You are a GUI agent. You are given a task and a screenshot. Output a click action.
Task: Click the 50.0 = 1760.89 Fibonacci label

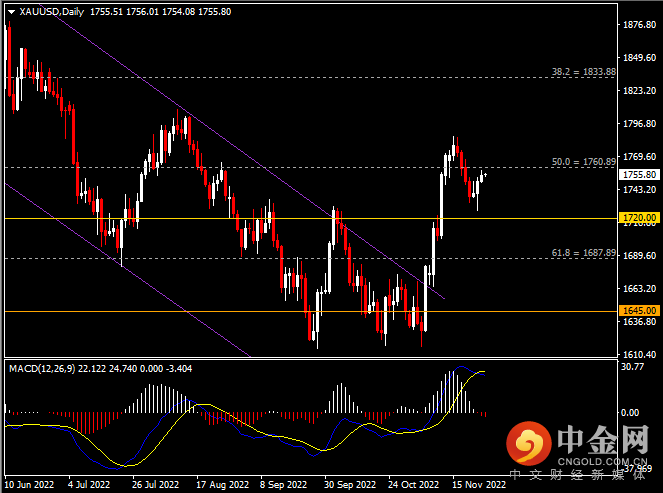click(582, 161)
